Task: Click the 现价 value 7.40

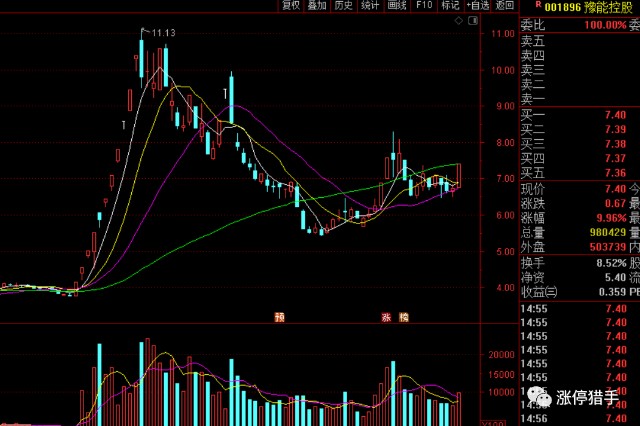Action: pyautogui.click(x=616, y=189)
